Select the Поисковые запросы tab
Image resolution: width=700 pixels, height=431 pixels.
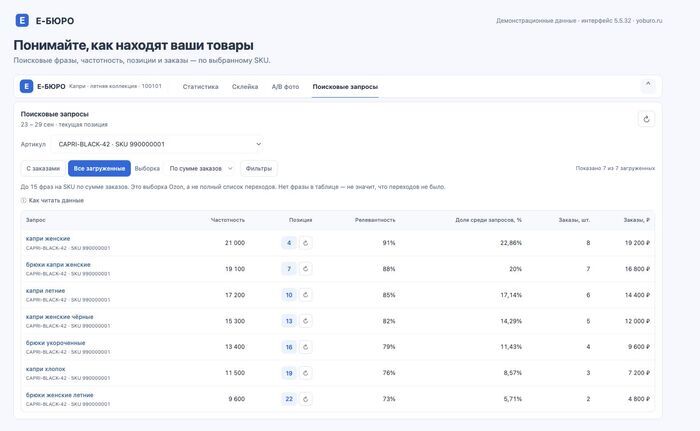tap(345, 87)
